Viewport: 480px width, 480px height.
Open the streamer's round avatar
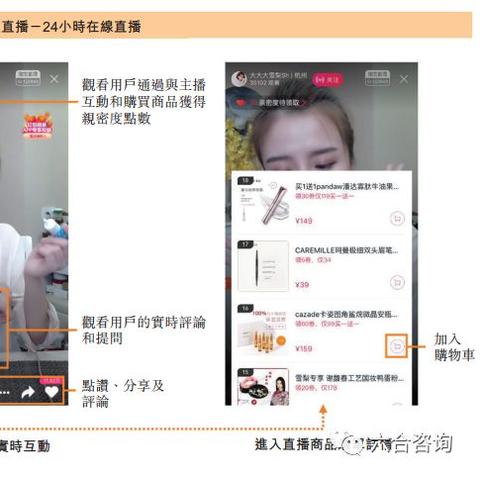point(239,79)
